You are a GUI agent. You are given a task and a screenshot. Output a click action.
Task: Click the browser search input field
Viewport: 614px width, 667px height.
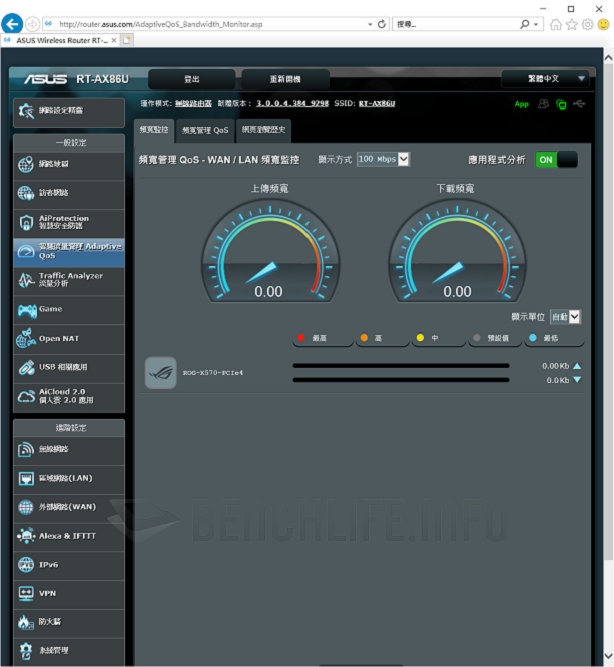click(456, 24)
